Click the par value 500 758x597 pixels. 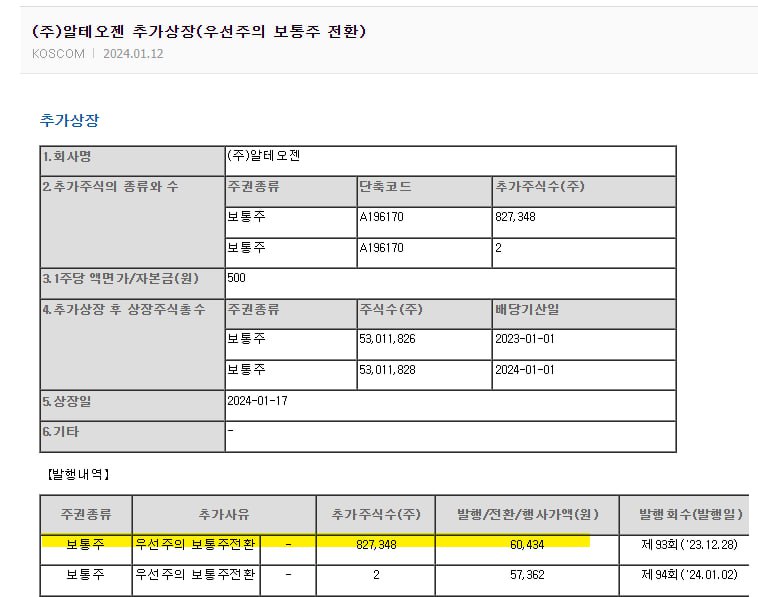pos(236,278)
